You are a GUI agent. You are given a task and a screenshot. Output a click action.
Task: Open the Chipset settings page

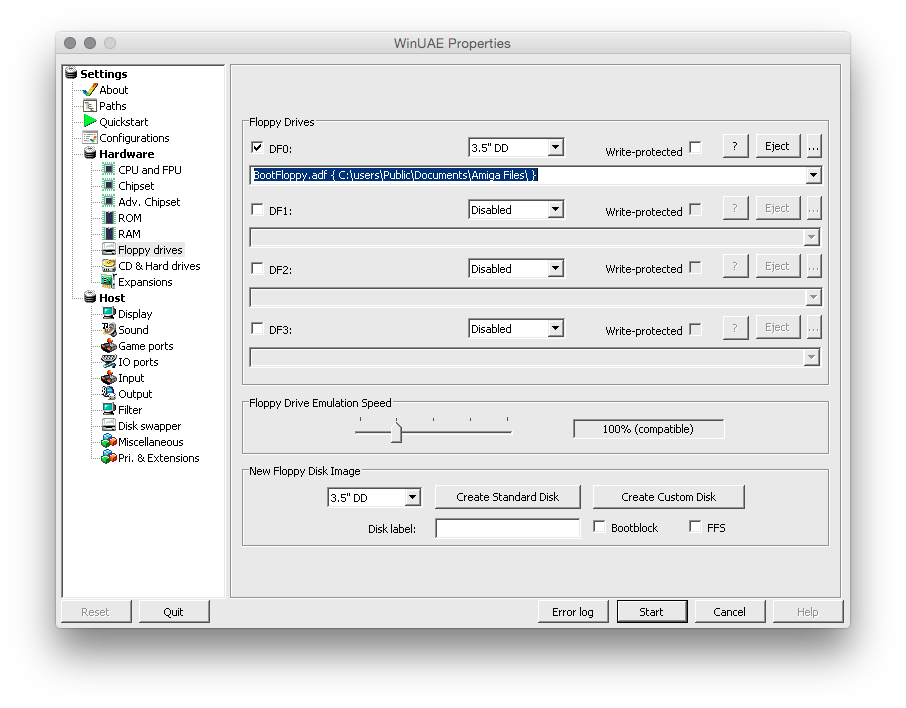(x=136, y=186)
